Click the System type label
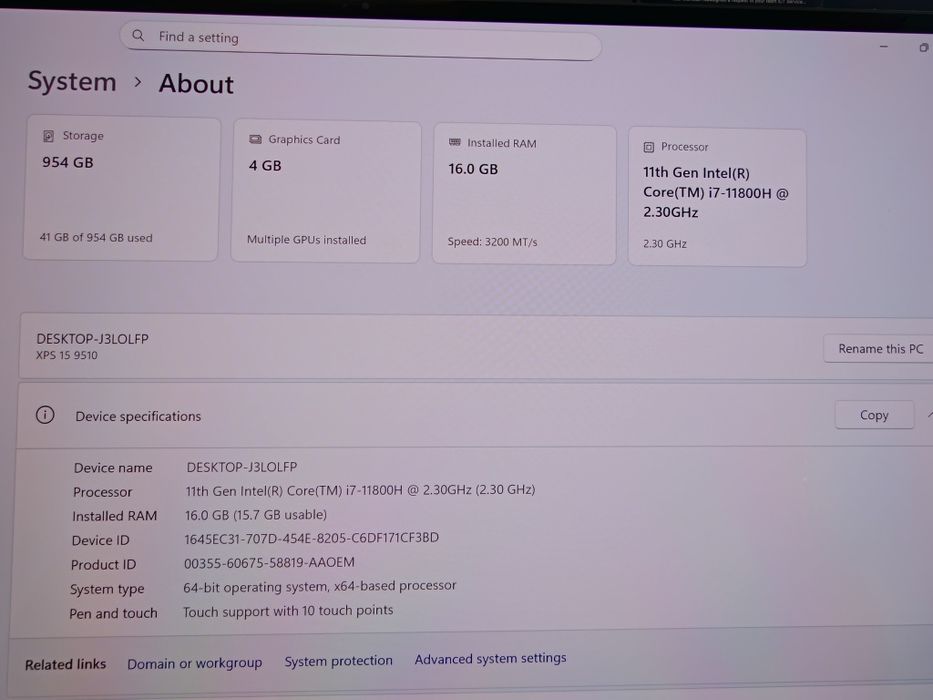Screen dimensions: 933x700 tap(107, 589)
